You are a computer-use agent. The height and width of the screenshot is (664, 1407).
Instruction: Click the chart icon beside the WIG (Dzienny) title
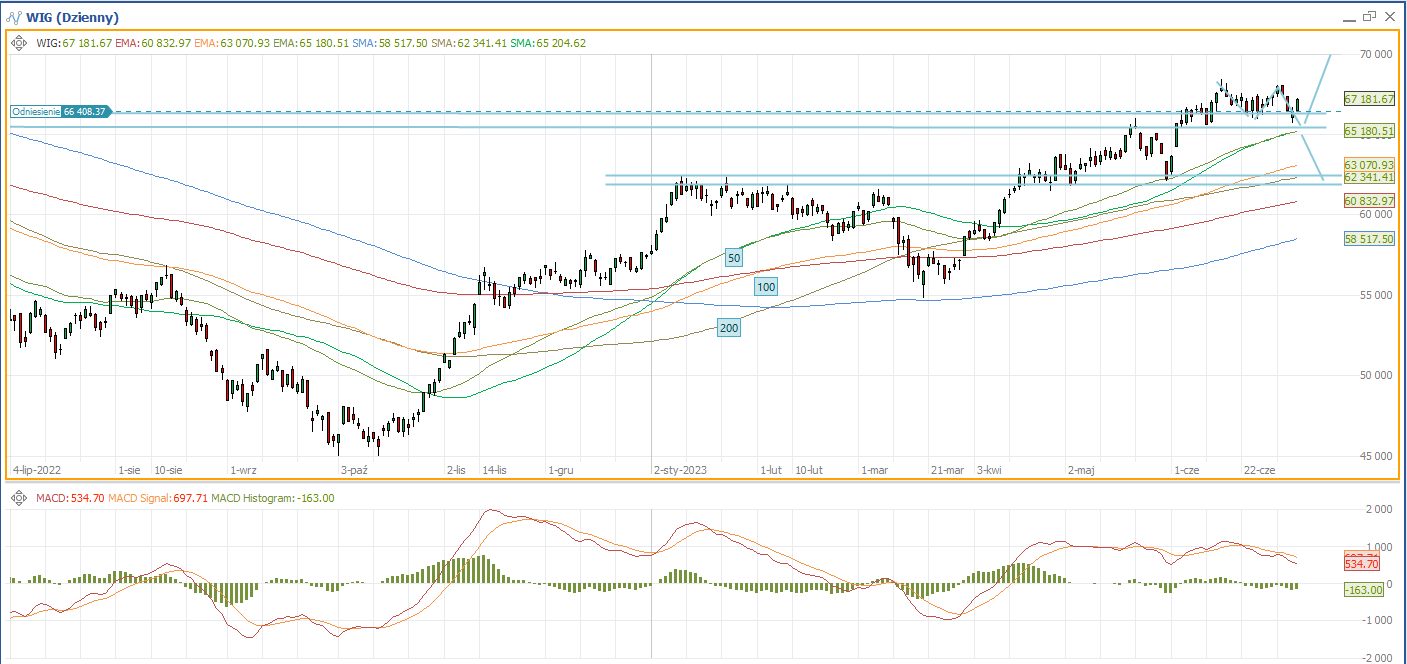15,17
